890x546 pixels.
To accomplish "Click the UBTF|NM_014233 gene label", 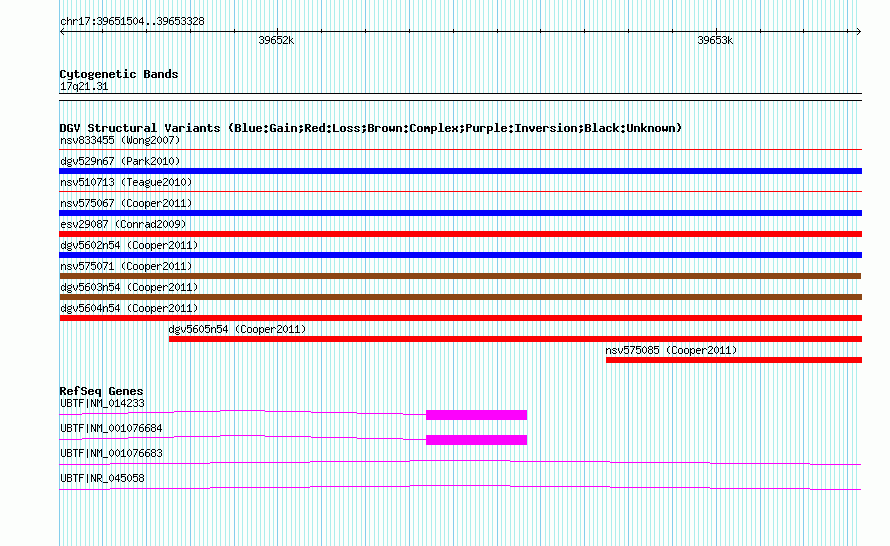I will coord(102,404).
